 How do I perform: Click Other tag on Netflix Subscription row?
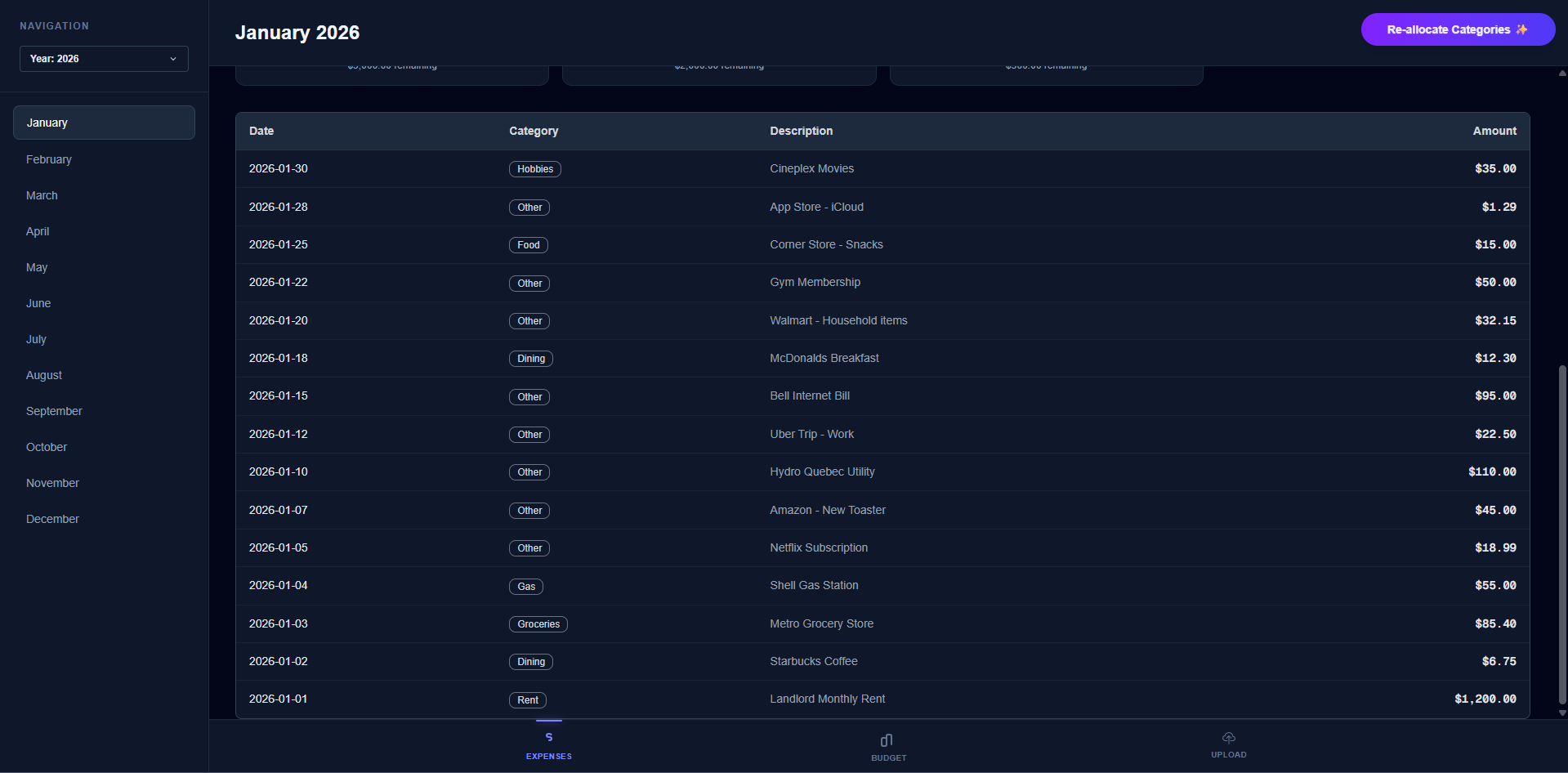coord(529,548)
